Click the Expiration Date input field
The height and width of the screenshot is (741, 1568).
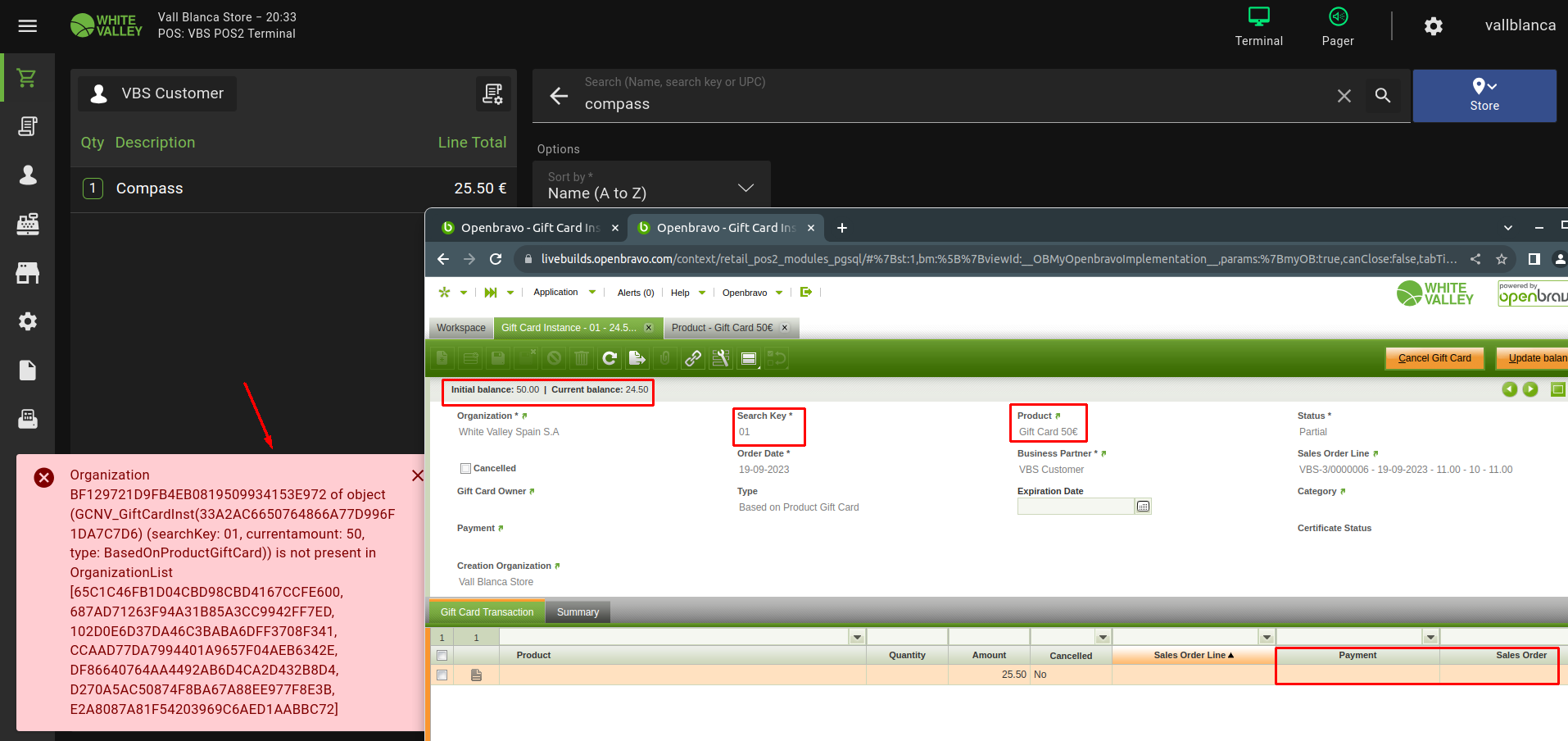pos(1076,507)
